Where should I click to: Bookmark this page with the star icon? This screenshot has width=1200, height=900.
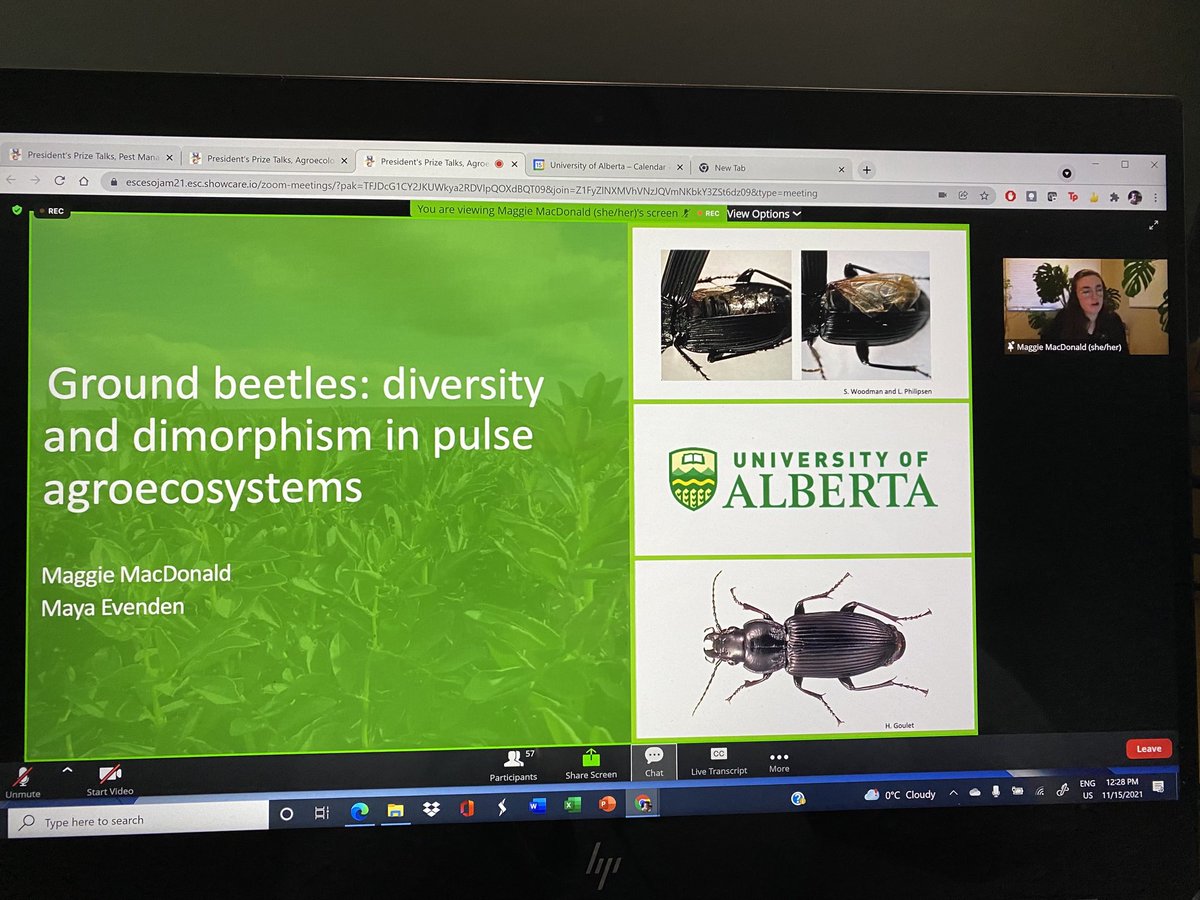pos(985,196)
